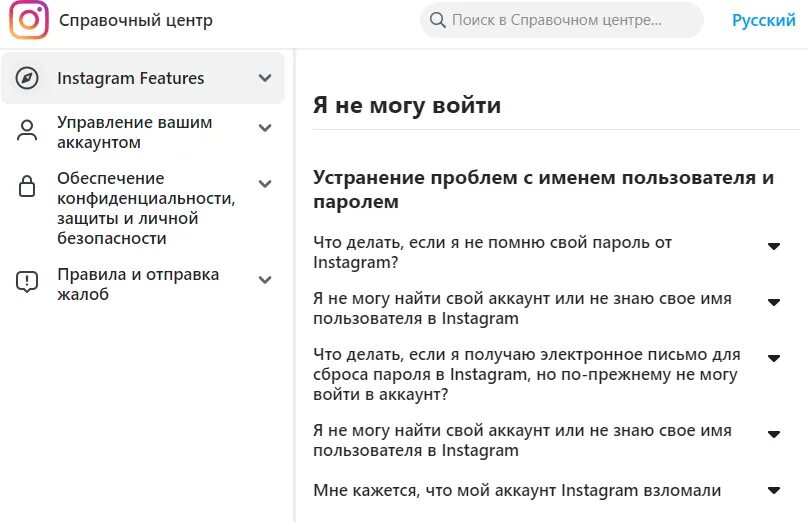Open 'Что делать, если я получаю электронное письмо' question
Viewport: 808px width, 522px height.
coord(527,374)
